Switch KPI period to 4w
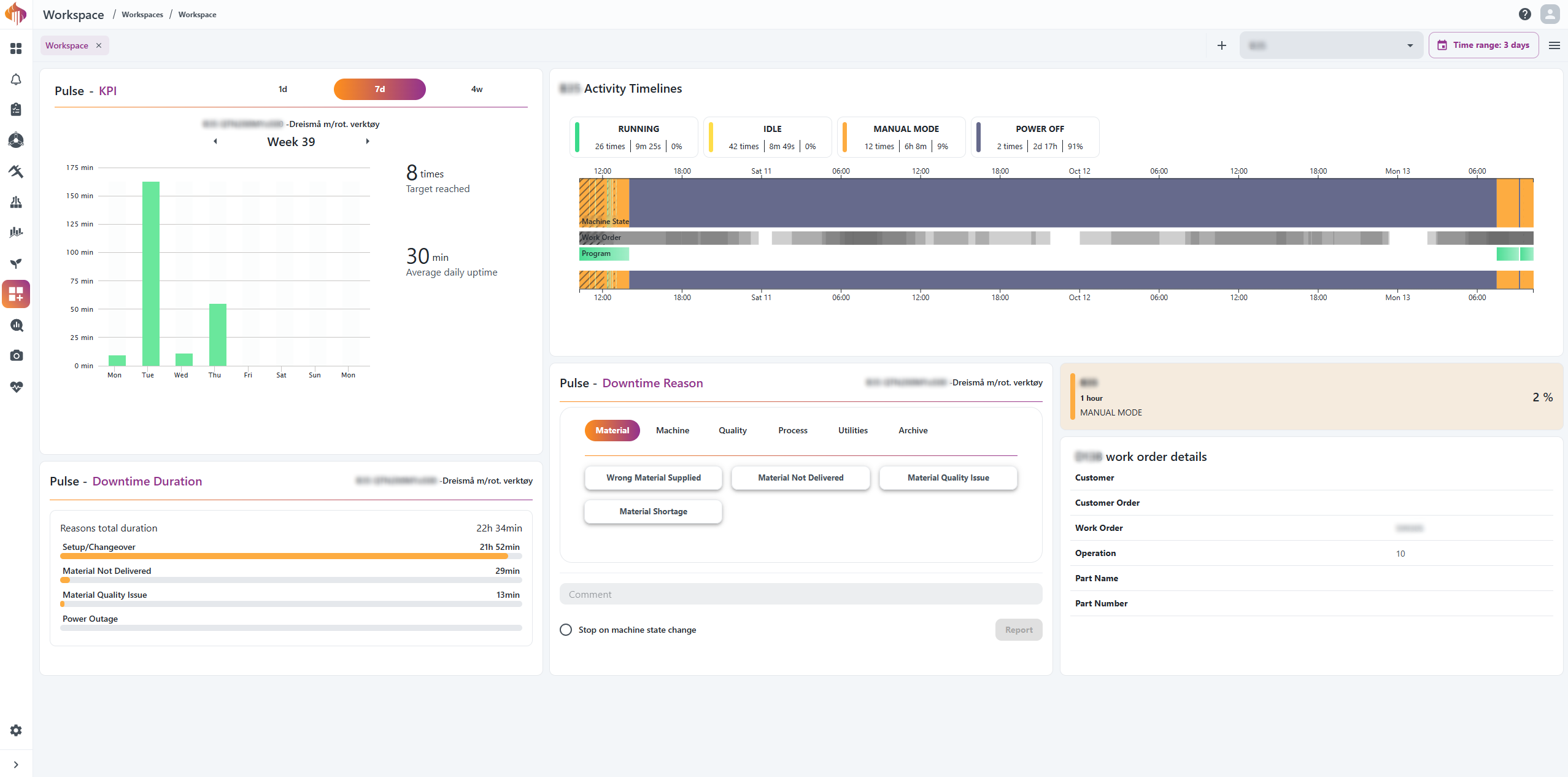The width and height of the screenshot is (1568, 777). tap(476, 89)
